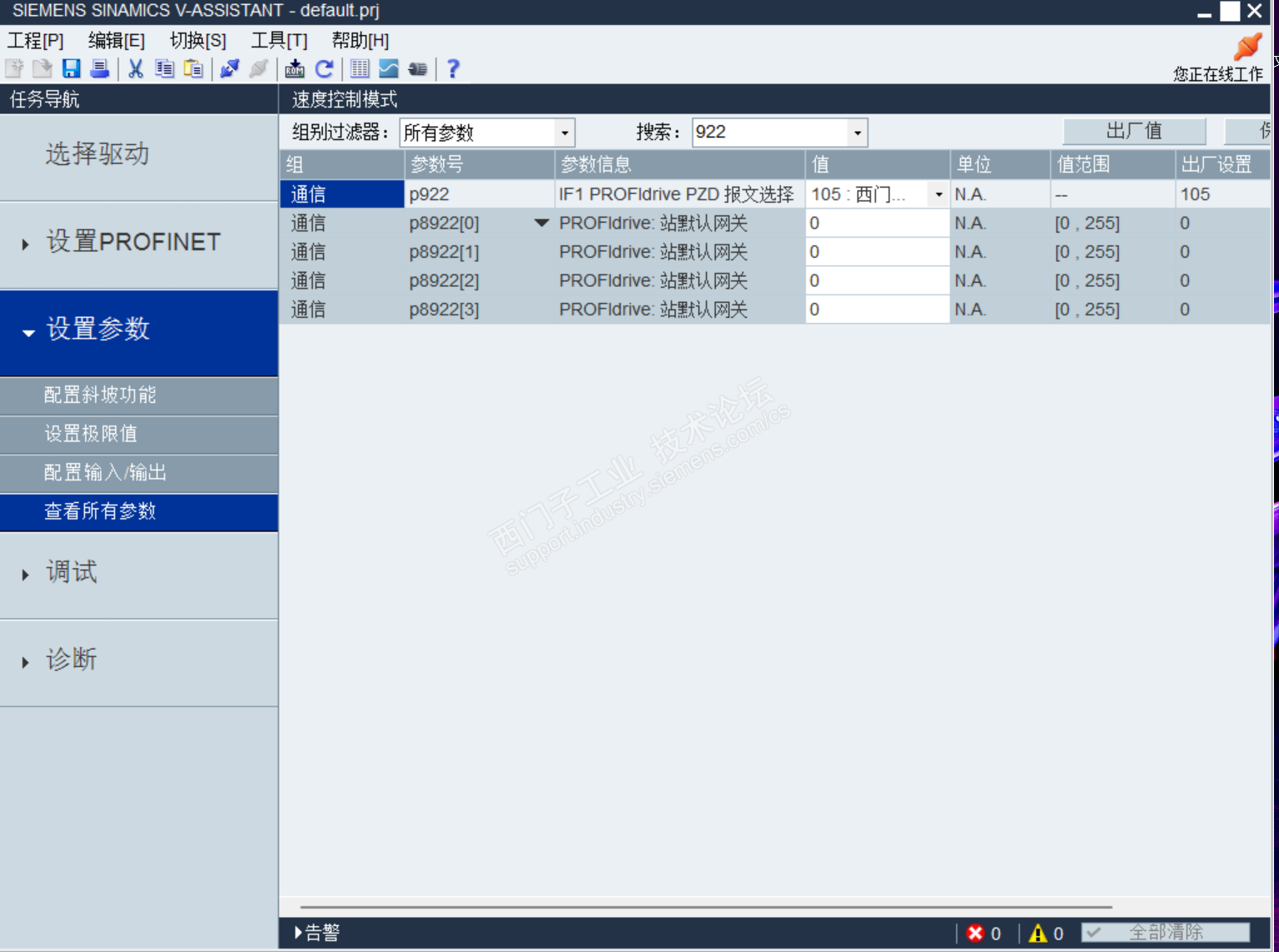The width and height of the screenshot is (1279, 952).
Task: Select the p8922[2] parameter number cell
Action: pyautogui.click(x=480, y=280)
